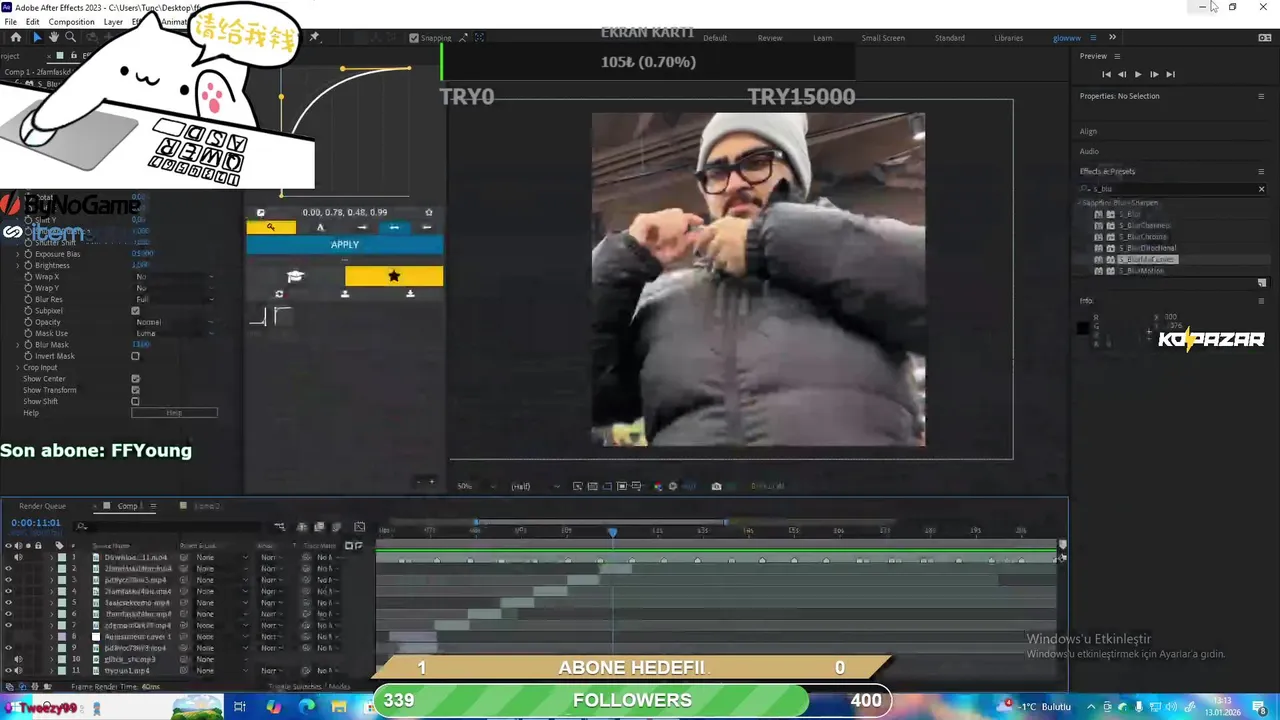
Task: Click the refresh icon in Flow panel
Action: tap(279, 294)
